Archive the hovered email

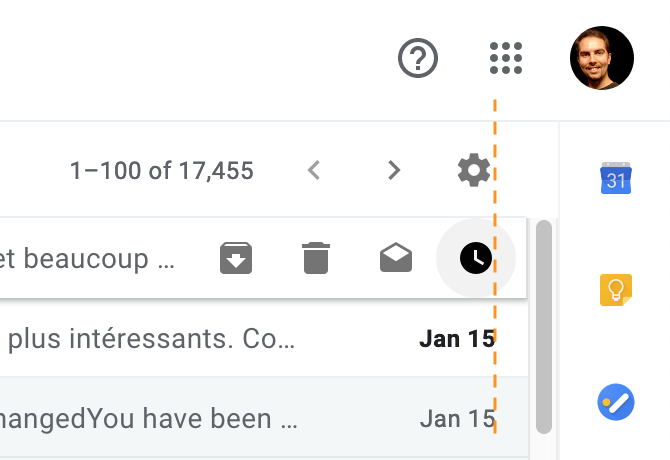click(x=236, y=259)
